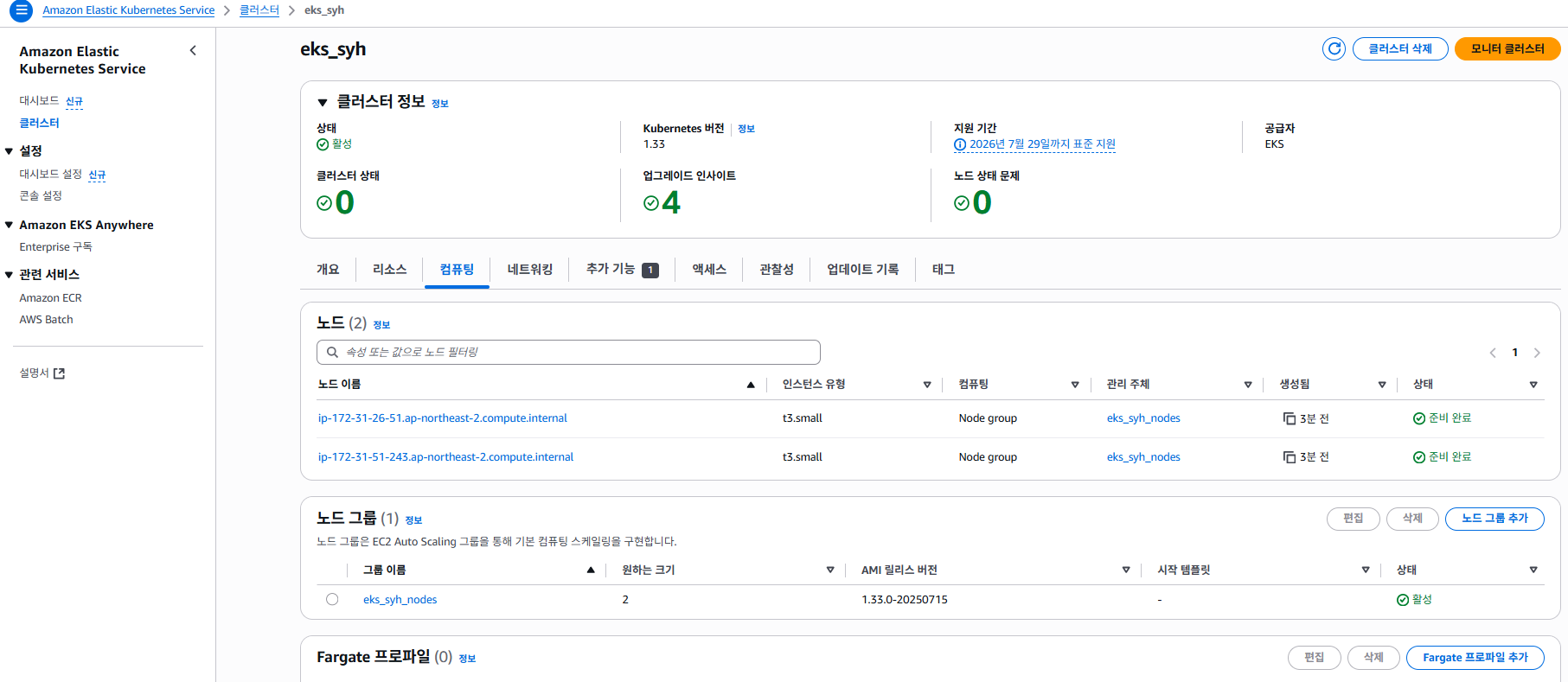
Task: Open 정보 link beside Fargate 프로파일
Action: pyautogui.click(x=467, y=659)
